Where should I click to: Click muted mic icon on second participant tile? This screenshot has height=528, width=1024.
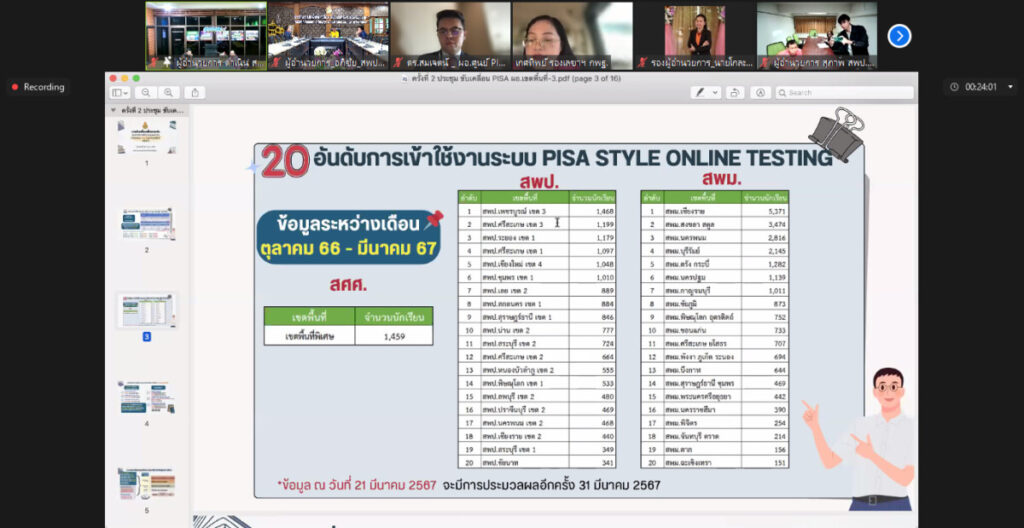(x=276, y=63)
